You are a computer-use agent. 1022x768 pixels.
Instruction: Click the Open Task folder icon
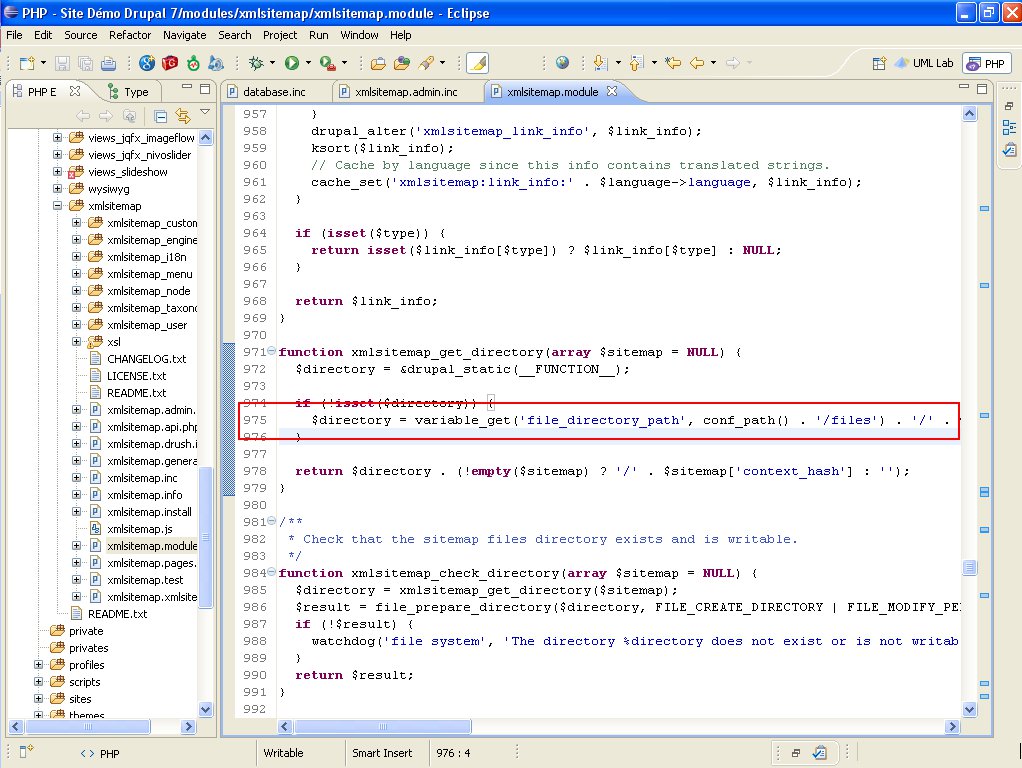(x=402, y=63)
